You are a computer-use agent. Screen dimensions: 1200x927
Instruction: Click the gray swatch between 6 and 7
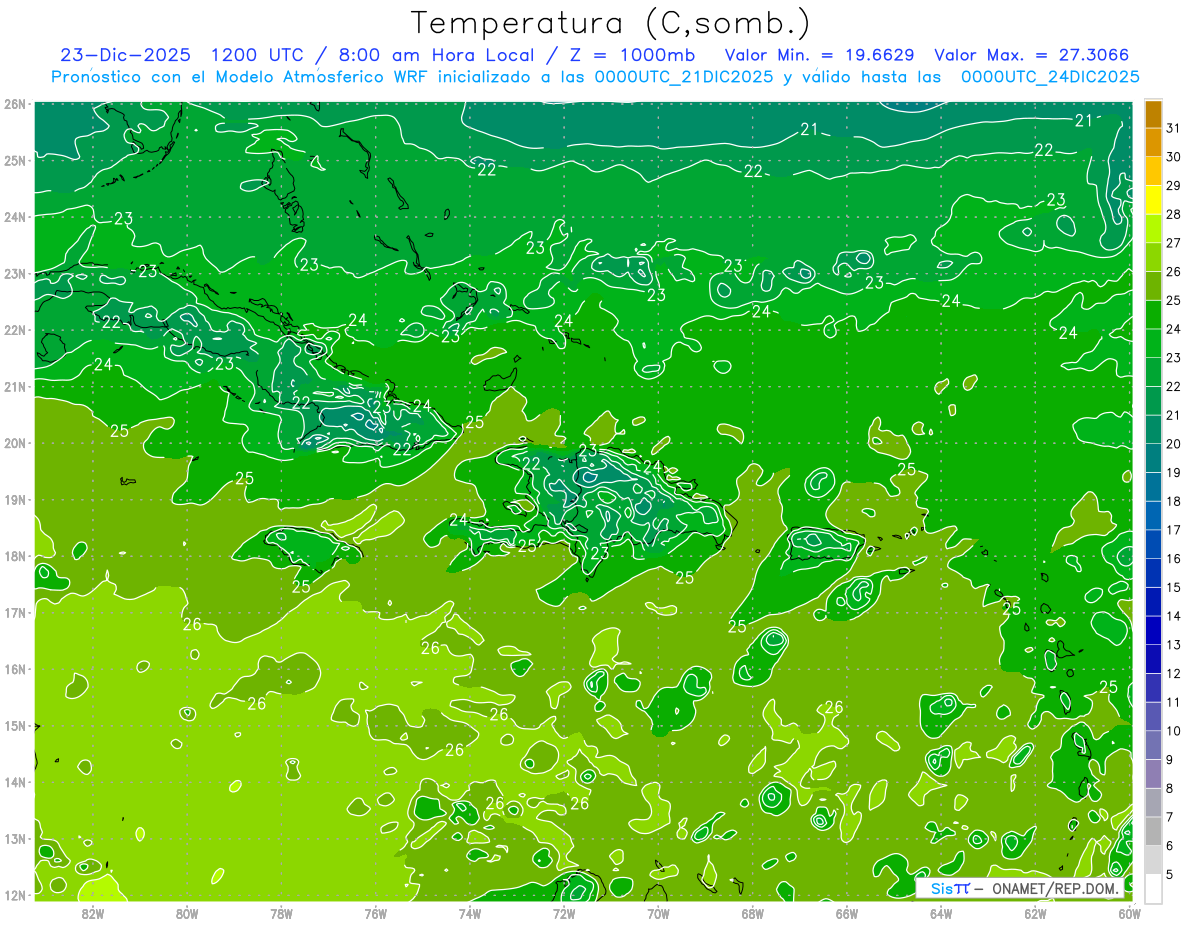coord(1153,831)
